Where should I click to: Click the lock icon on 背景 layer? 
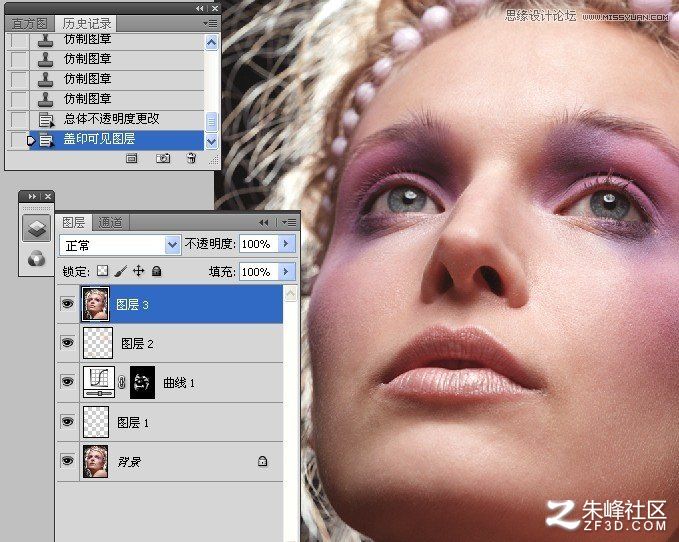click(262, 461)
